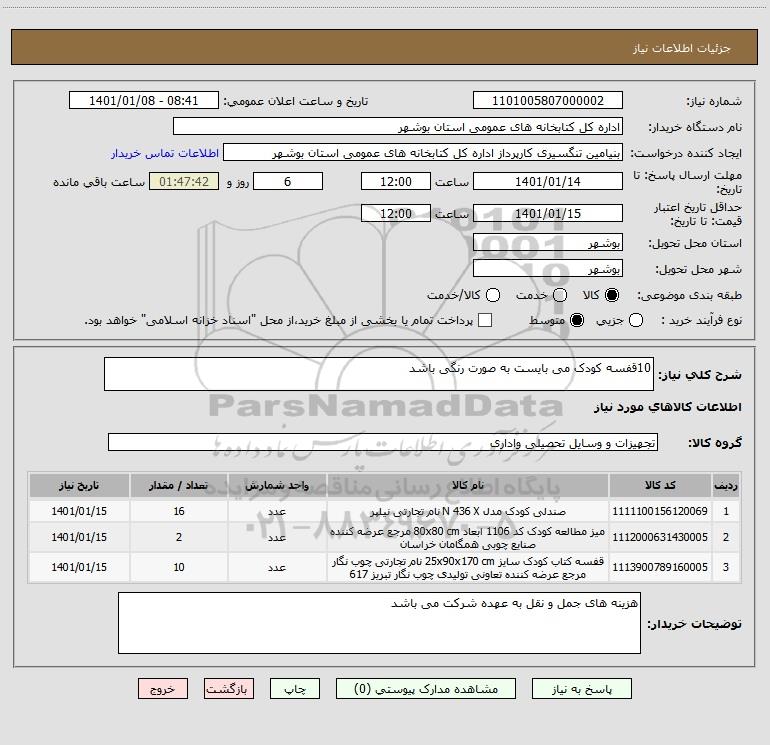The image size is (770, 745).
Task: Click the ردیف column header
Action: (725, 485)
